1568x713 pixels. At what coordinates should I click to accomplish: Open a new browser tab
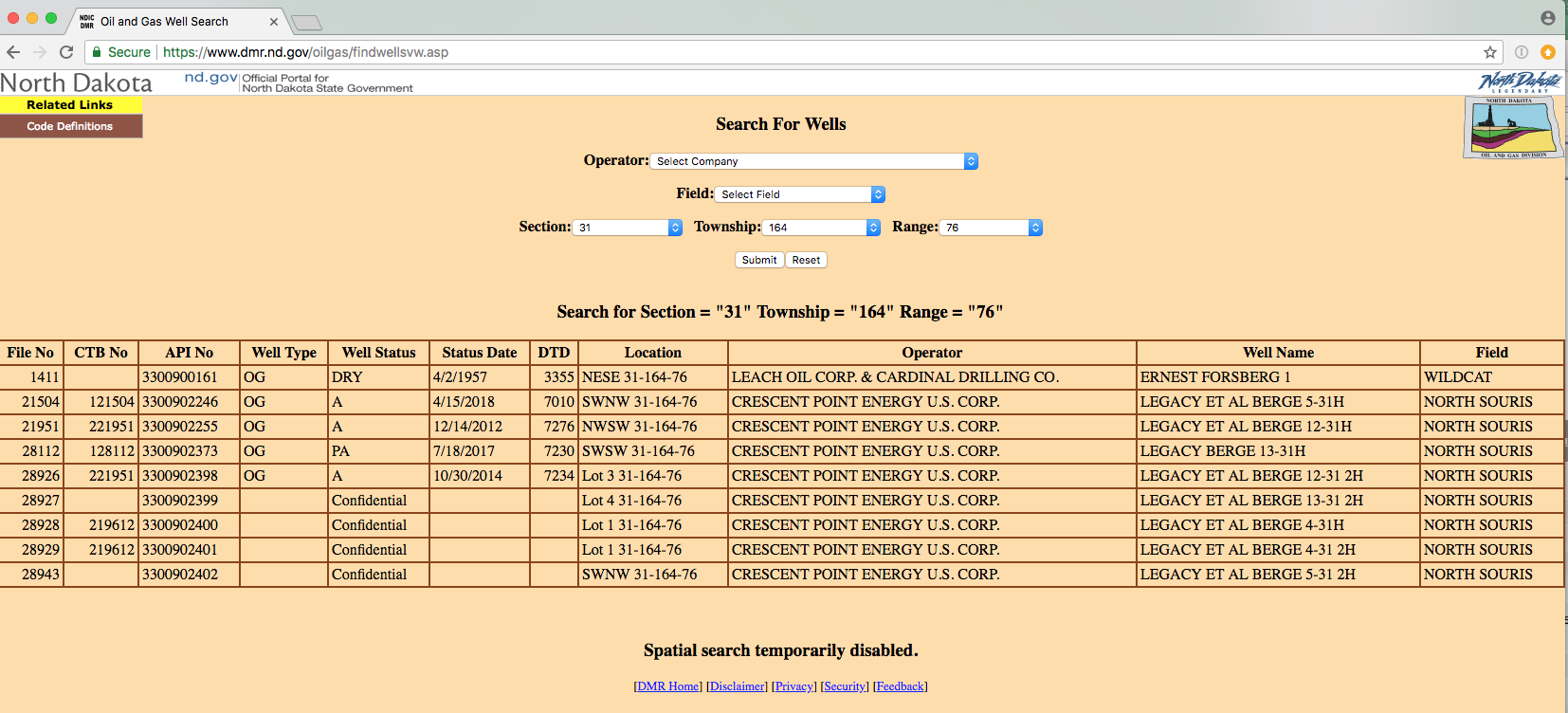click(306, 23)
